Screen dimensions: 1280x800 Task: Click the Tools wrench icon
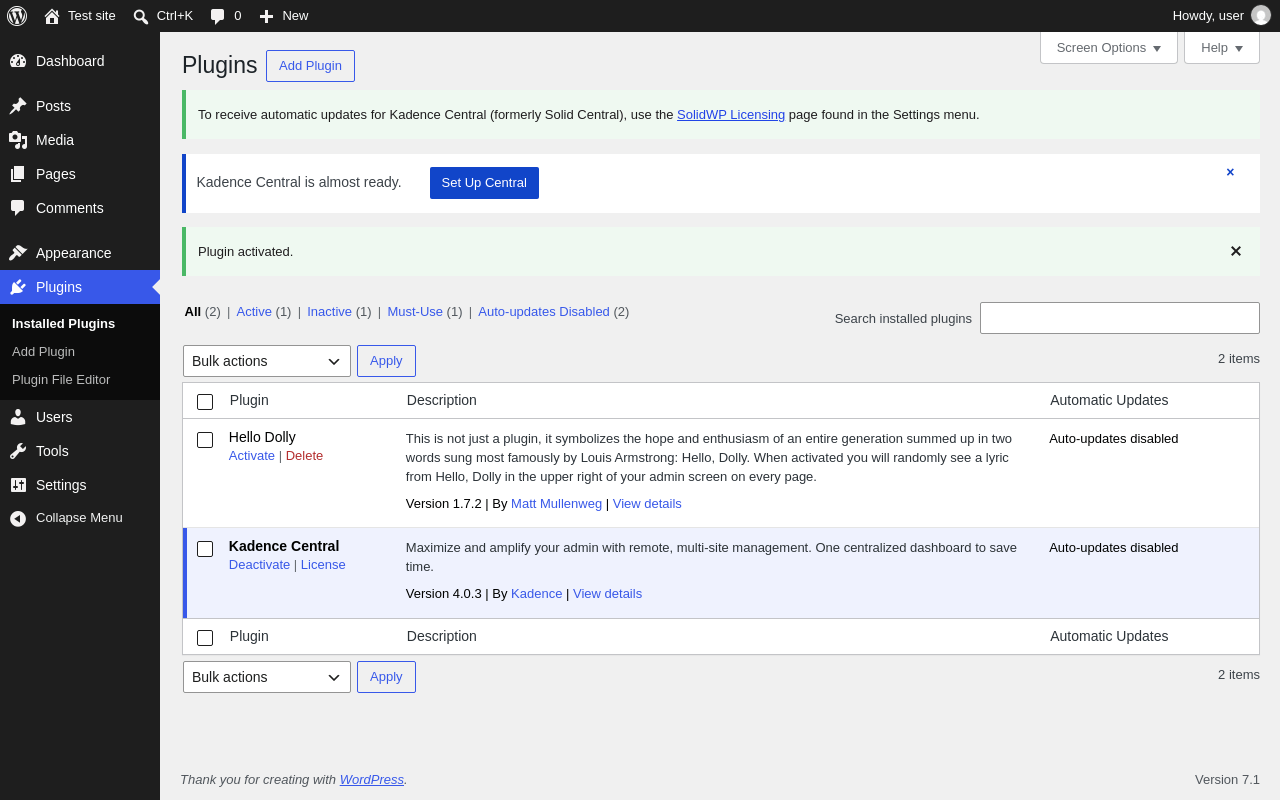pyautogui.click(x=18, y=451)
